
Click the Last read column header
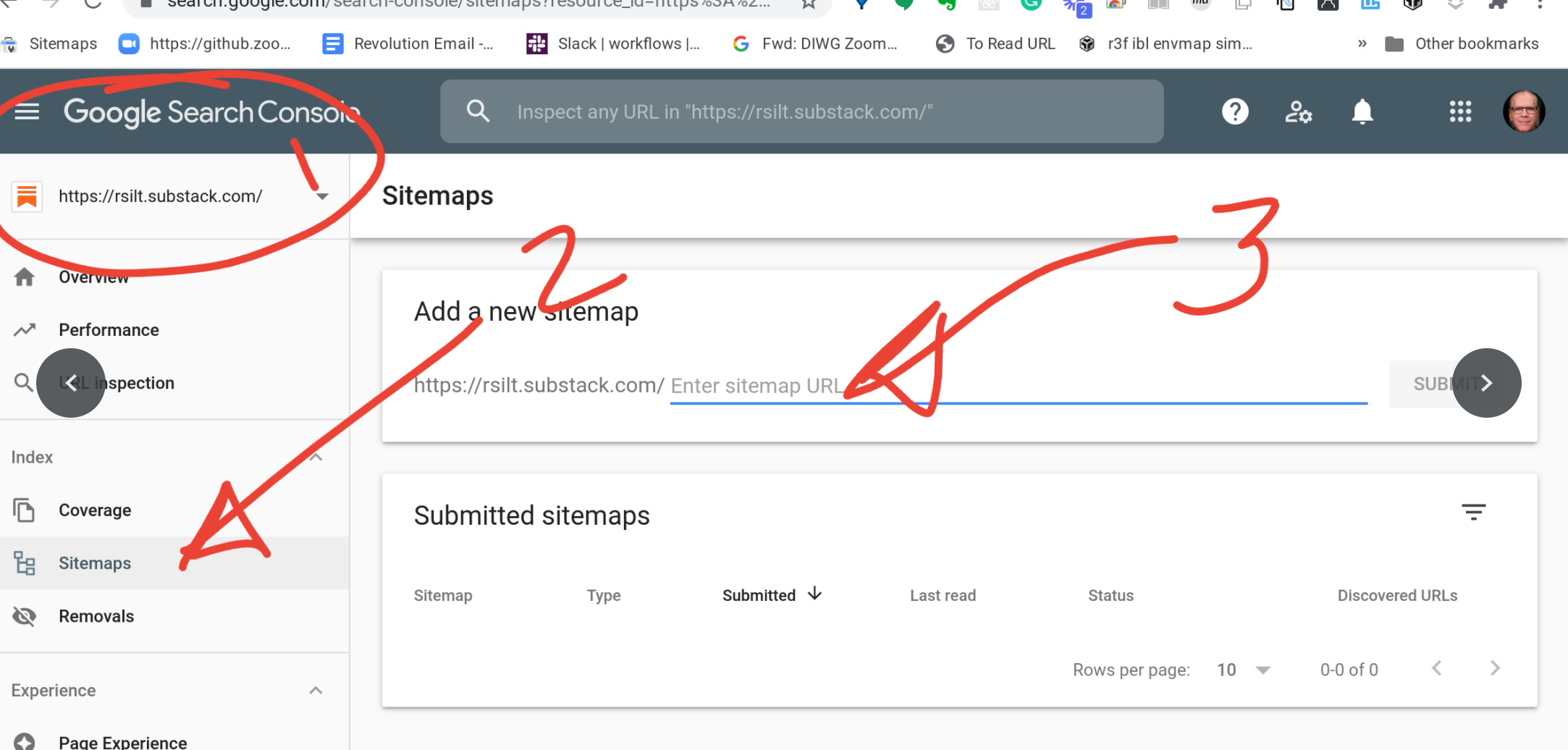pyautogui.click(x=943, y=595)
